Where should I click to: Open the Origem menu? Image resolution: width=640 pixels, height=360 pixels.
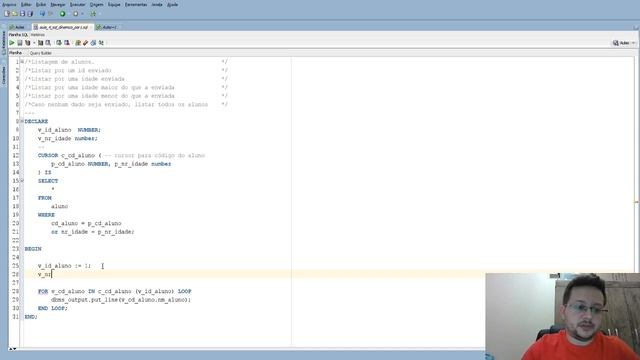[x=97, y=4]
